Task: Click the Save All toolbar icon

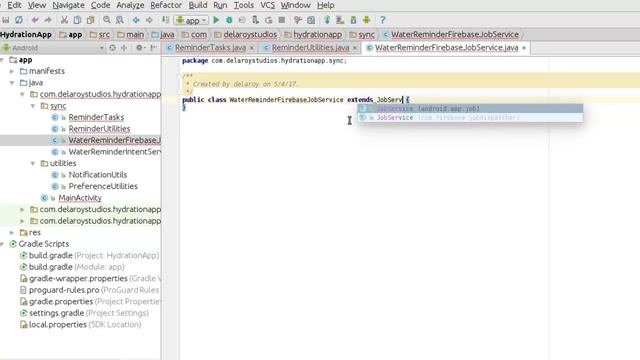Action: 6,20
